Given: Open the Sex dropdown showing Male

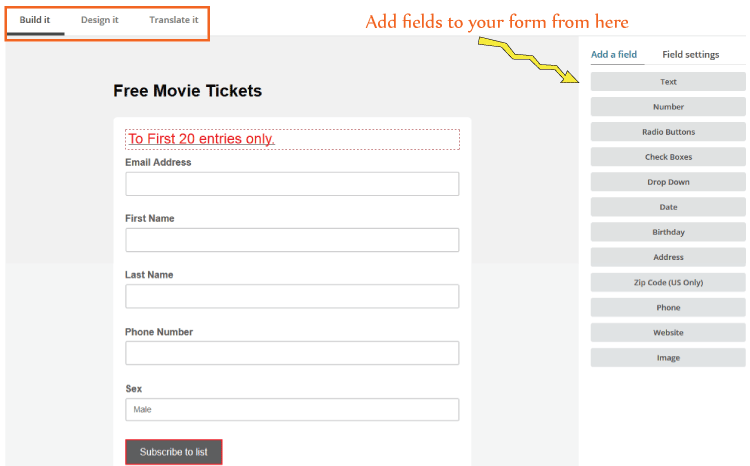Looking at the screenshot, I should tap(292, 410).
